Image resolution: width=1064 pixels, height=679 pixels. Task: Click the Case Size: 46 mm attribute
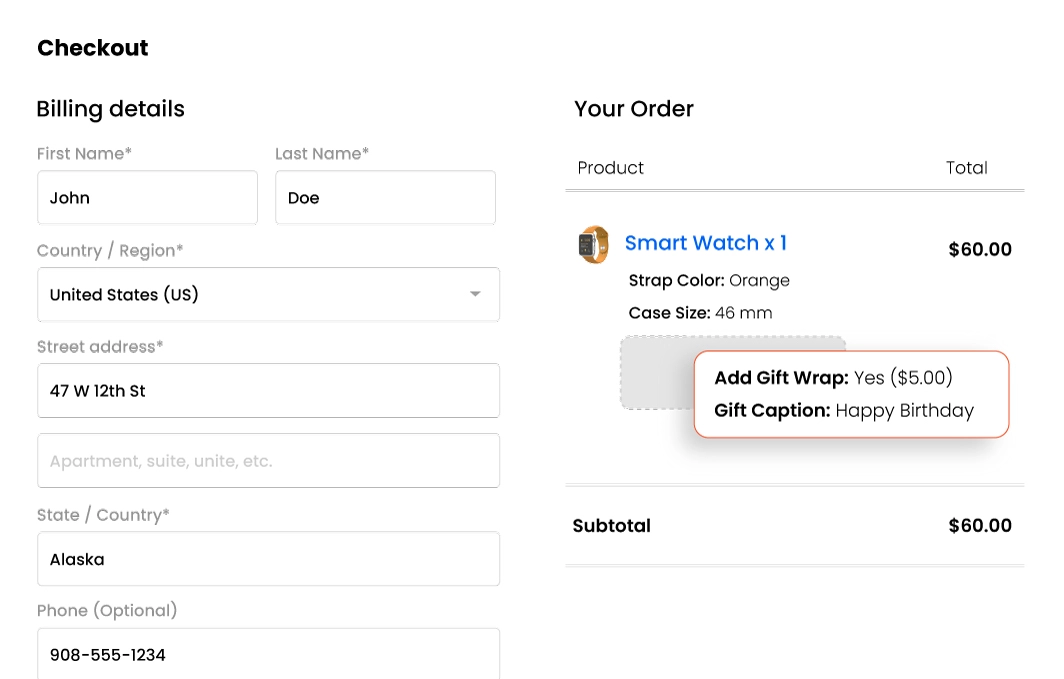click(x=700, y=313)
